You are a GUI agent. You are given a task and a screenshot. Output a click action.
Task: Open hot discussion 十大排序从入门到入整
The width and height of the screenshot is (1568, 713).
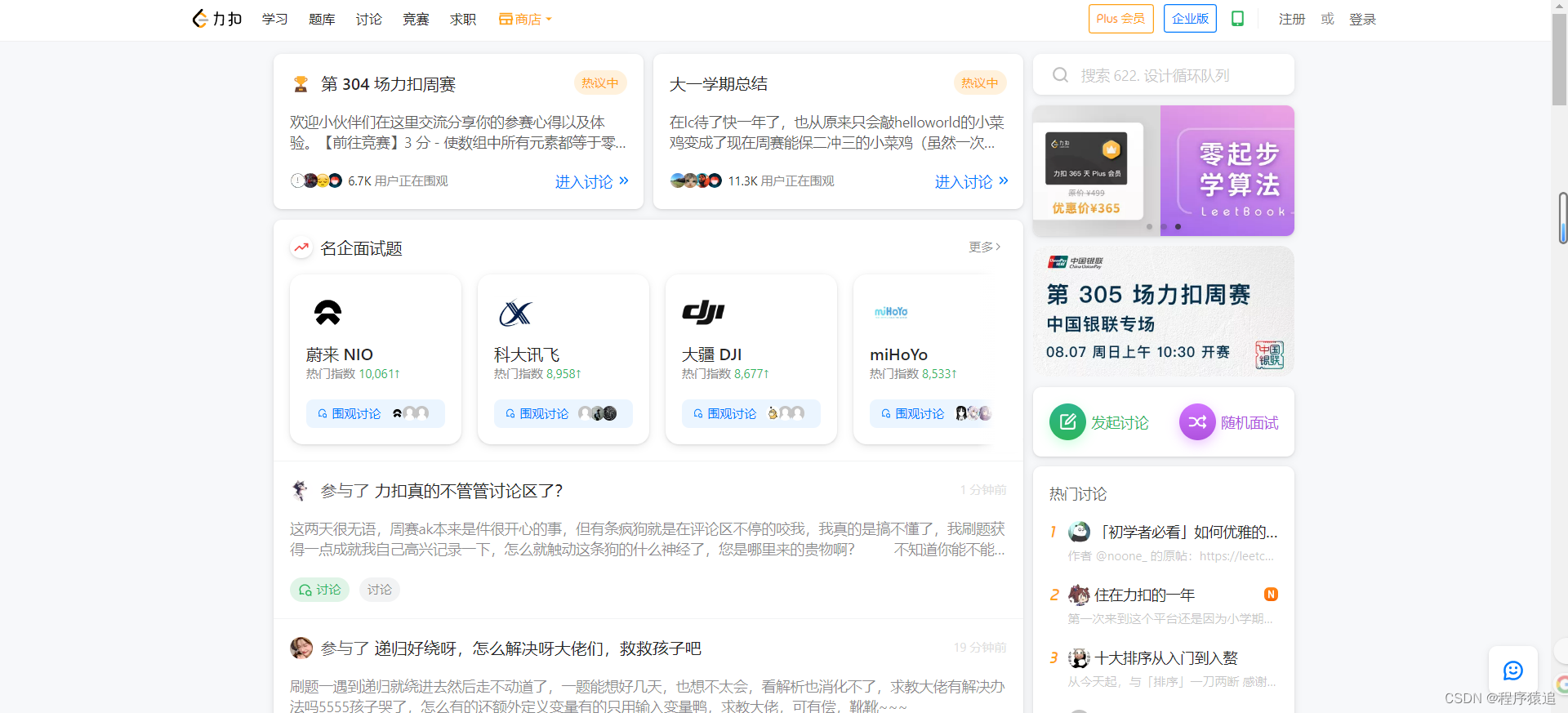(x=1166, y=658)
